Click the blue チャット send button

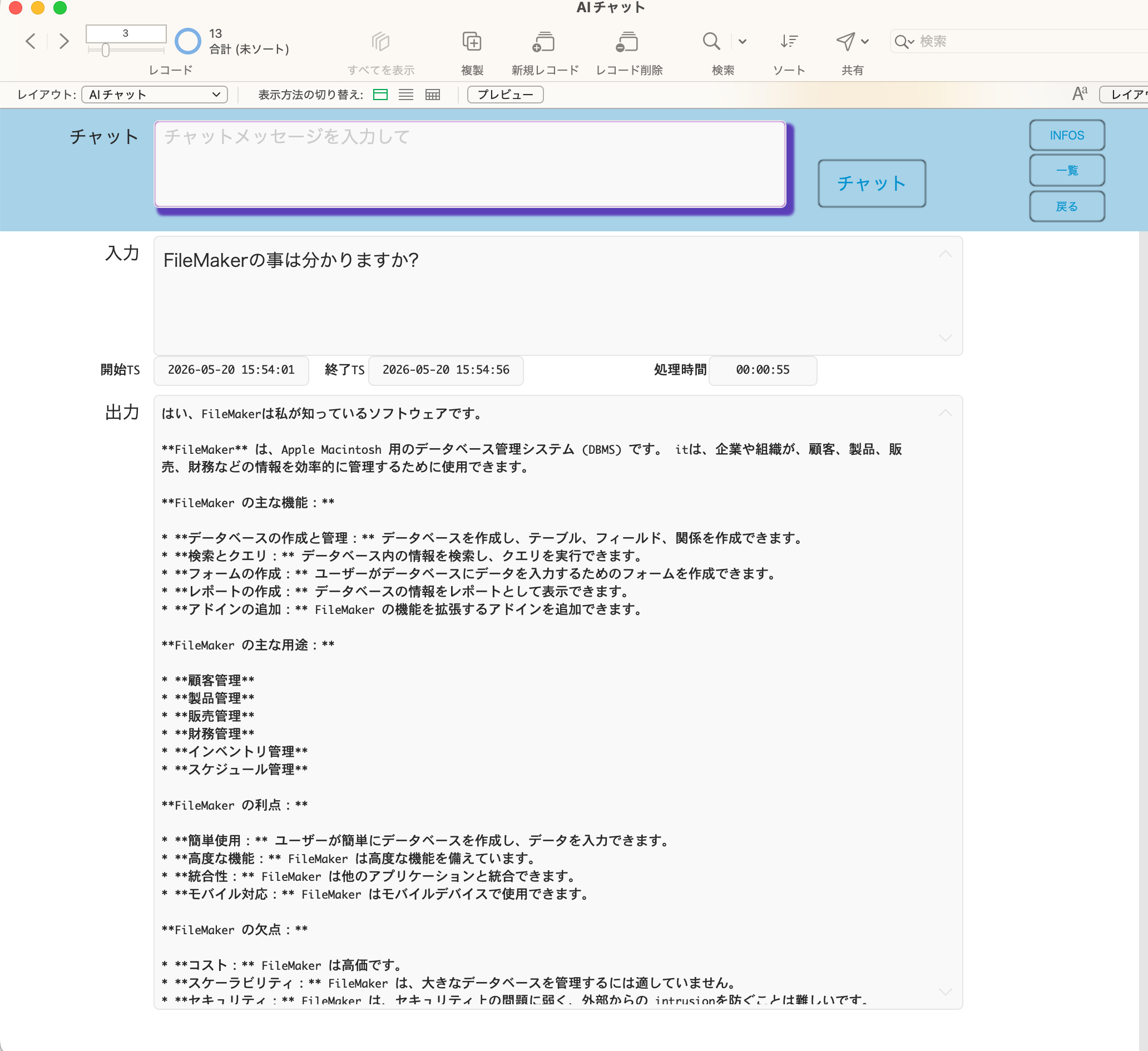coord(872,184)
